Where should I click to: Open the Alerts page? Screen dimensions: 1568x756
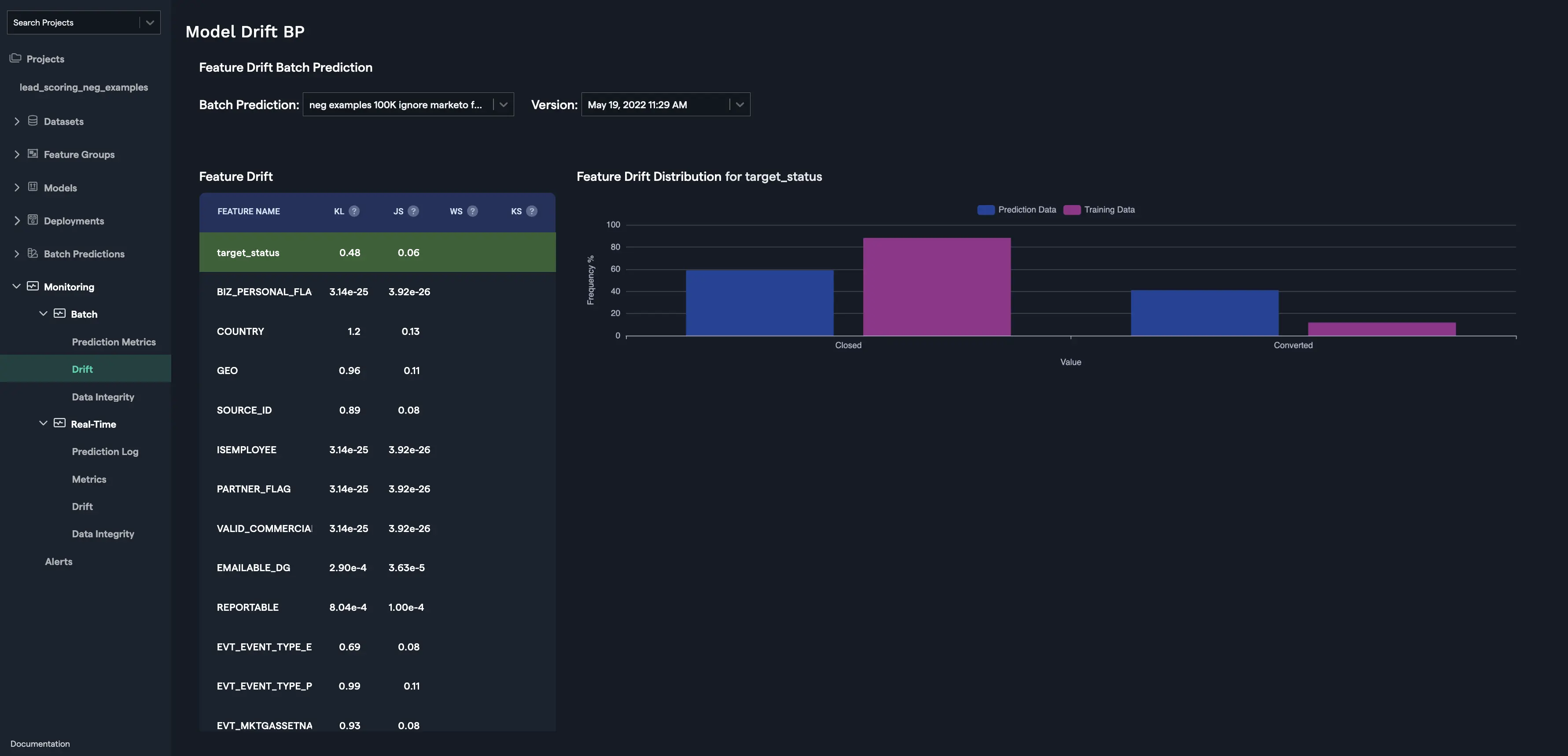point(59,561)
